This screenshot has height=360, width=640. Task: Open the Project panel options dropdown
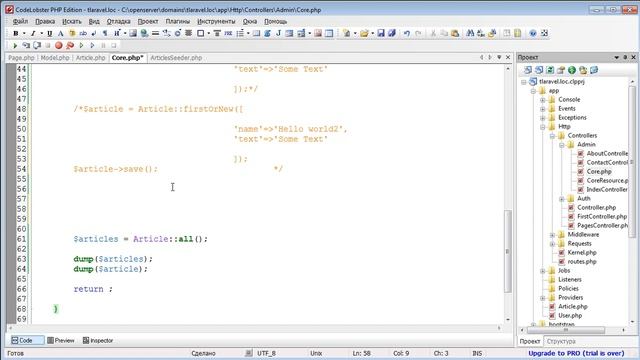pos(616,58)
